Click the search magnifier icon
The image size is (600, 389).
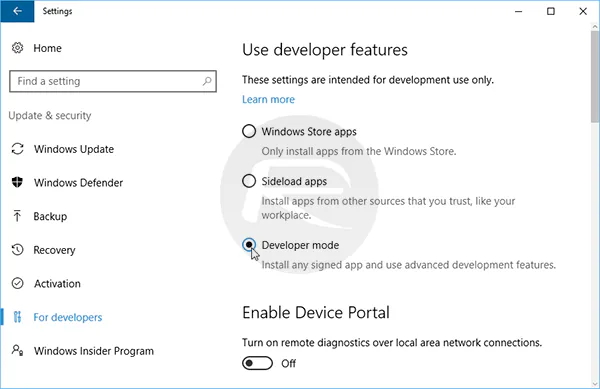point(207,81)
